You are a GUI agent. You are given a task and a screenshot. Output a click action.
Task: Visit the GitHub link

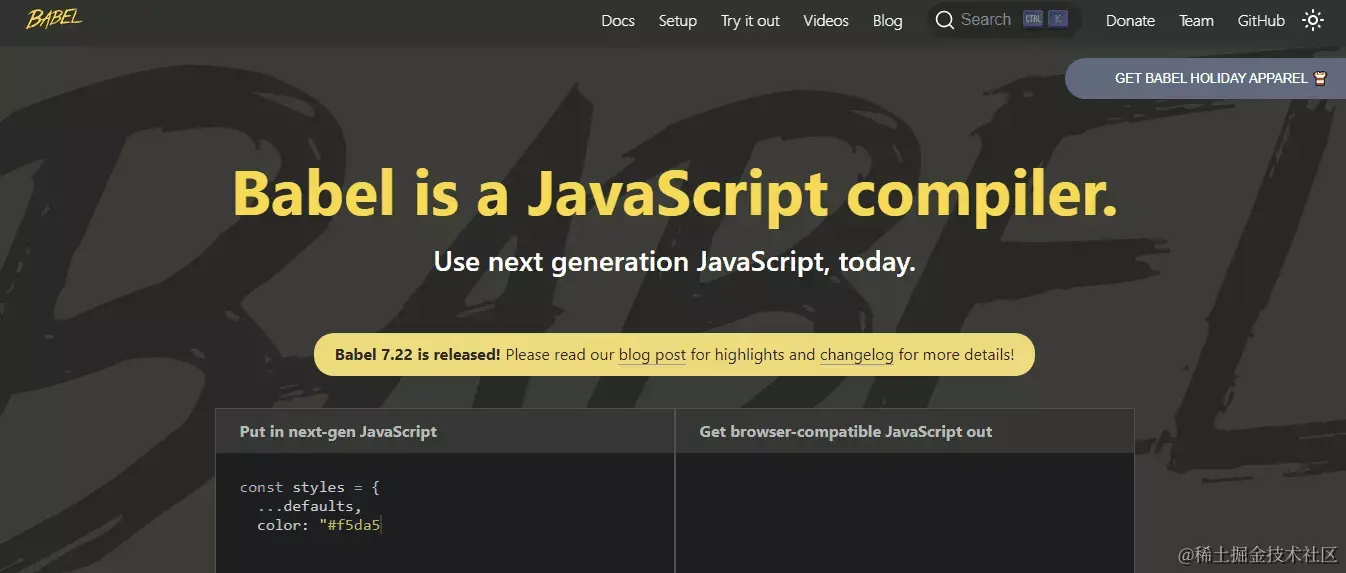click(1261, 21)
